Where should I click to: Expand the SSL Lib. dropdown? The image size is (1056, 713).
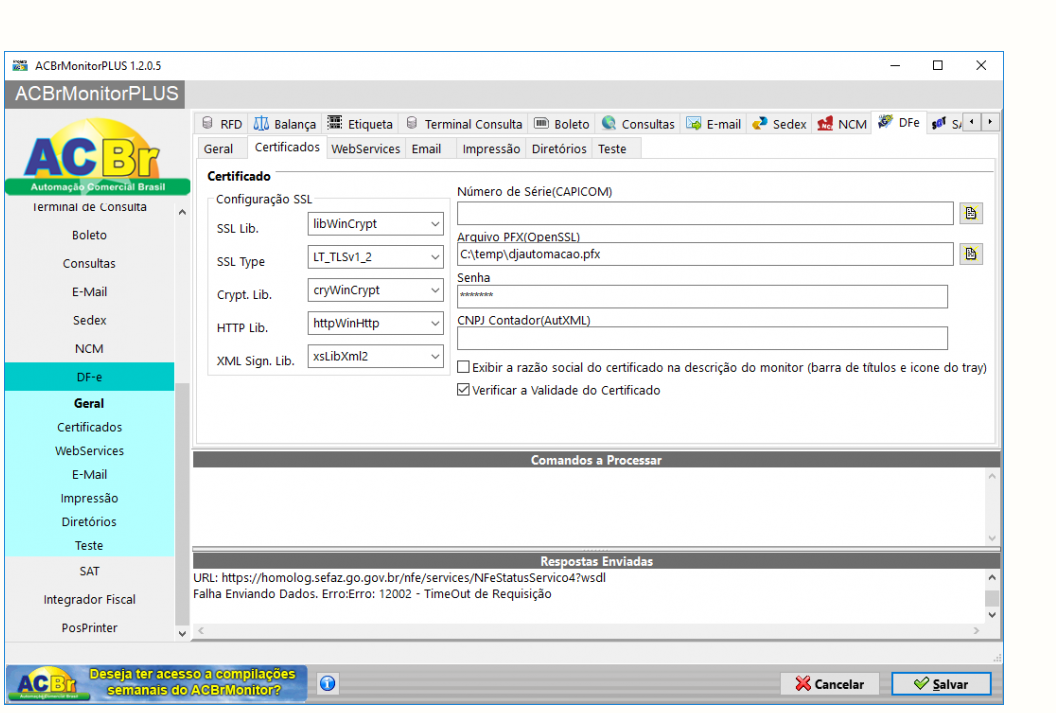pos(435,224)
